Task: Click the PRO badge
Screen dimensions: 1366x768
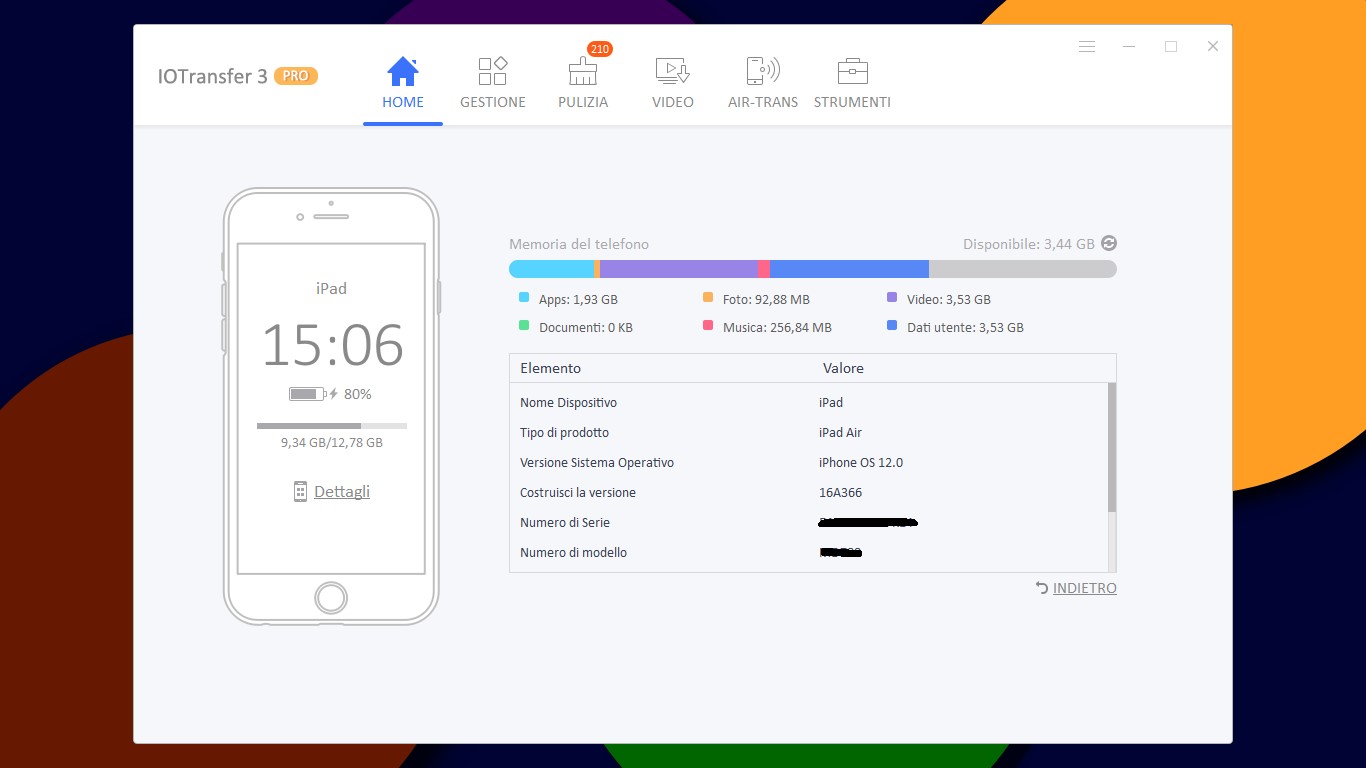Action: click(295, 75)
